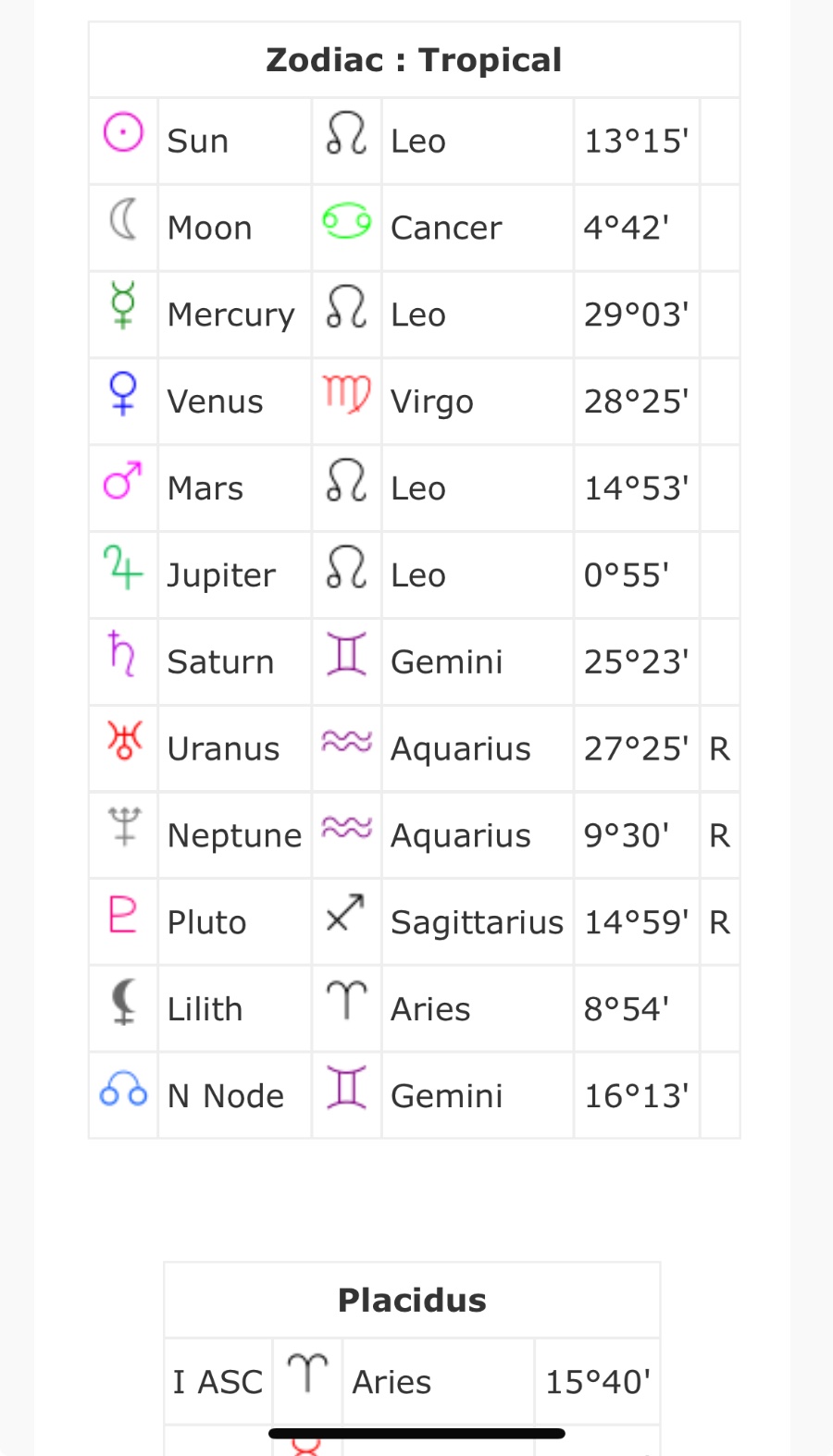Viewport: 833px width, 1456px height.
Task: Click the Sagittarius arrow icon
Action: tap(346, 914)
